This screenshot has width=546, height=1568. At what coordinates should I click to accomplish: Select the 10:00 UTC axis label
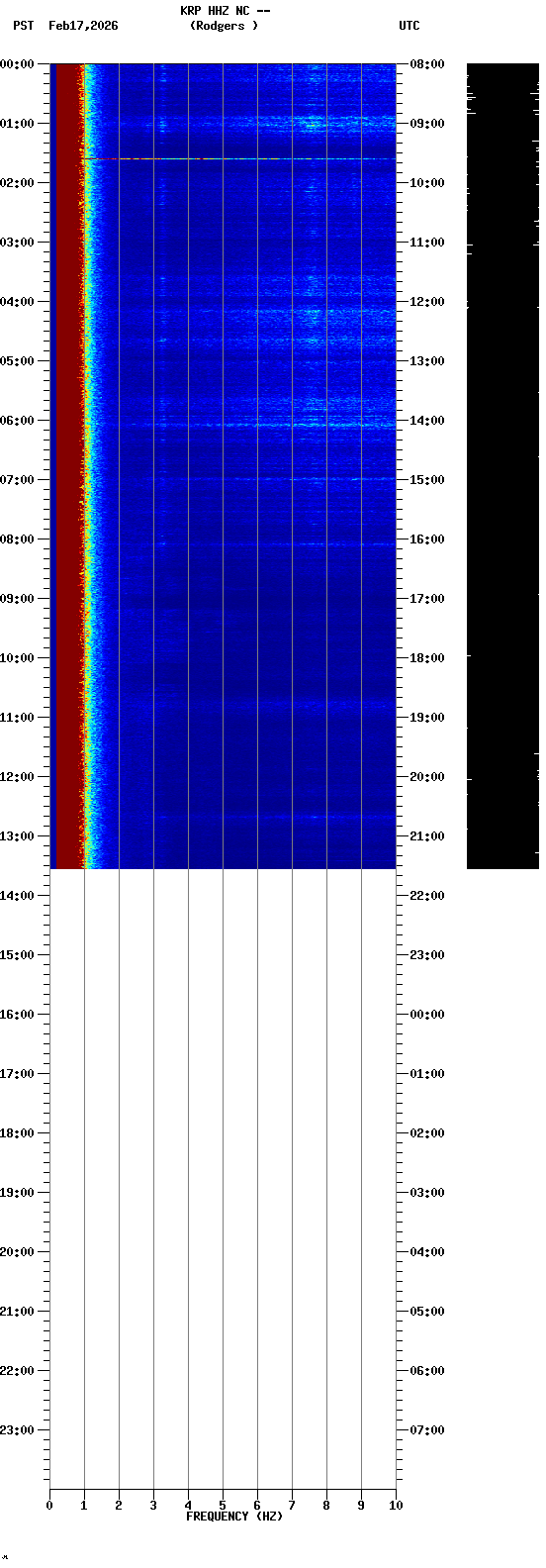pos(427,183)
